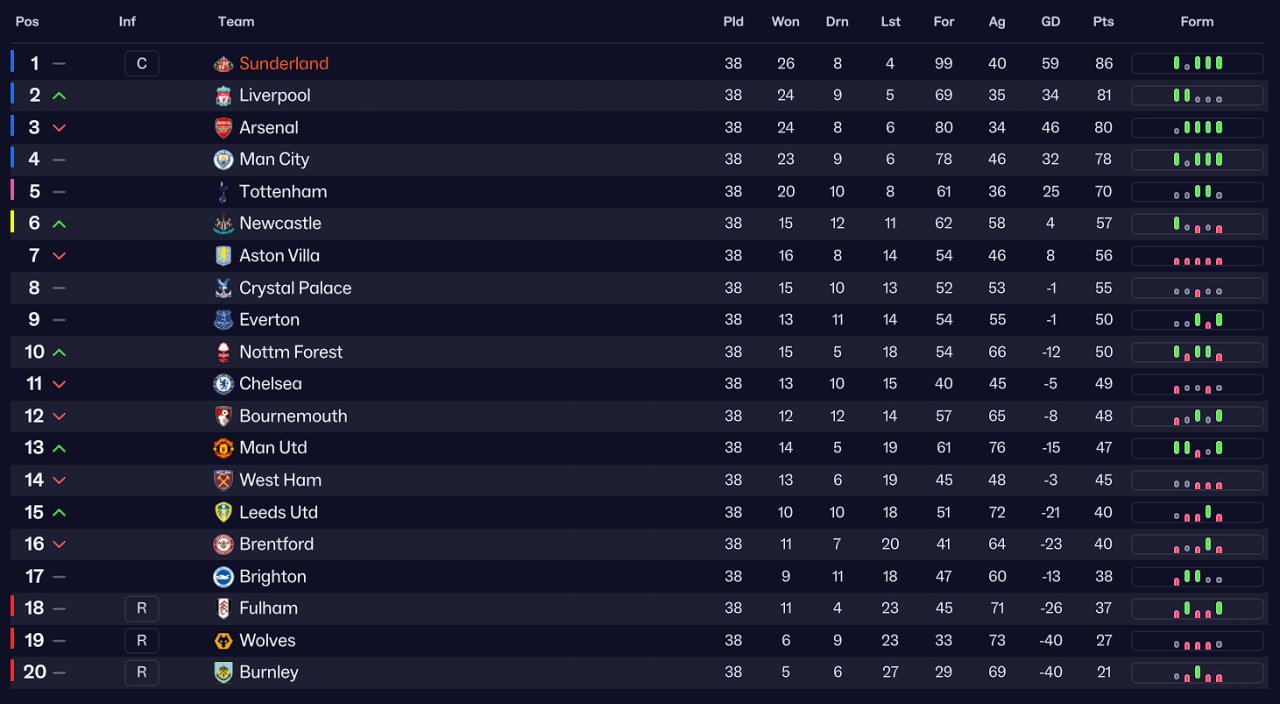
Task: Click the Form column header
Action: [x=1197, y=22]
